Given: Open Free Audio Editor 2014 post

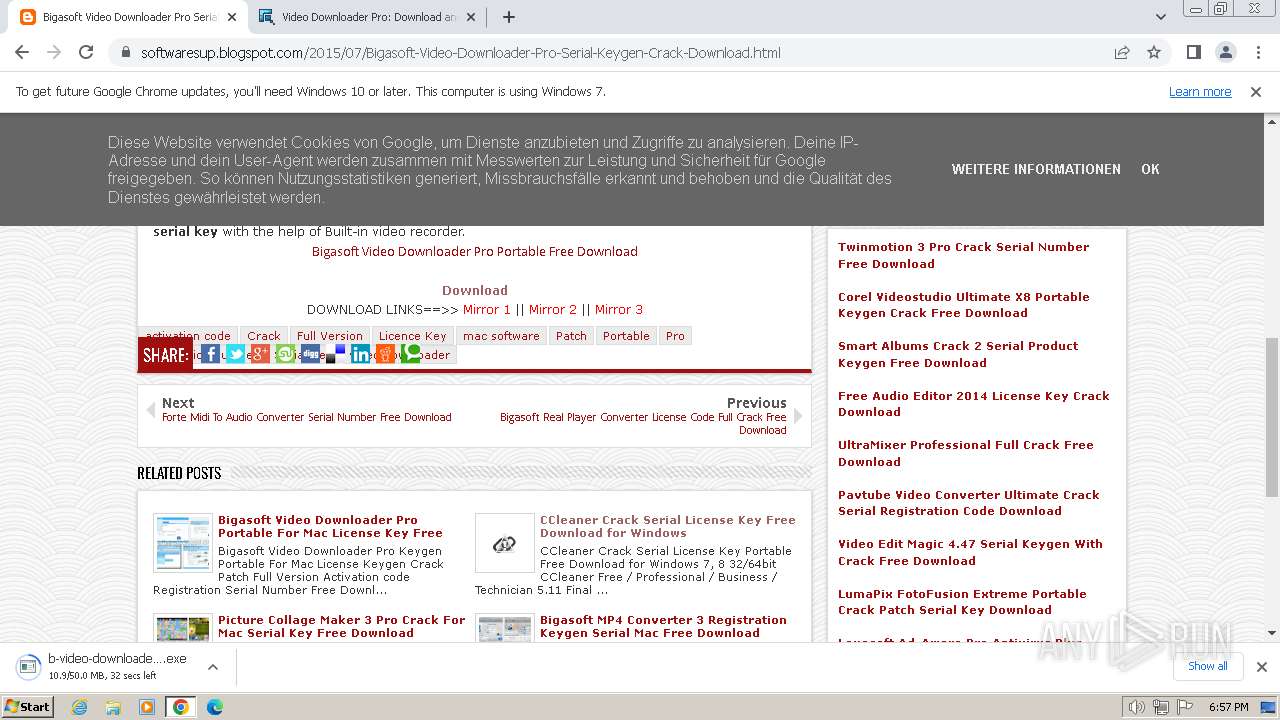Looking at the screenshot, I should [974, 404].
